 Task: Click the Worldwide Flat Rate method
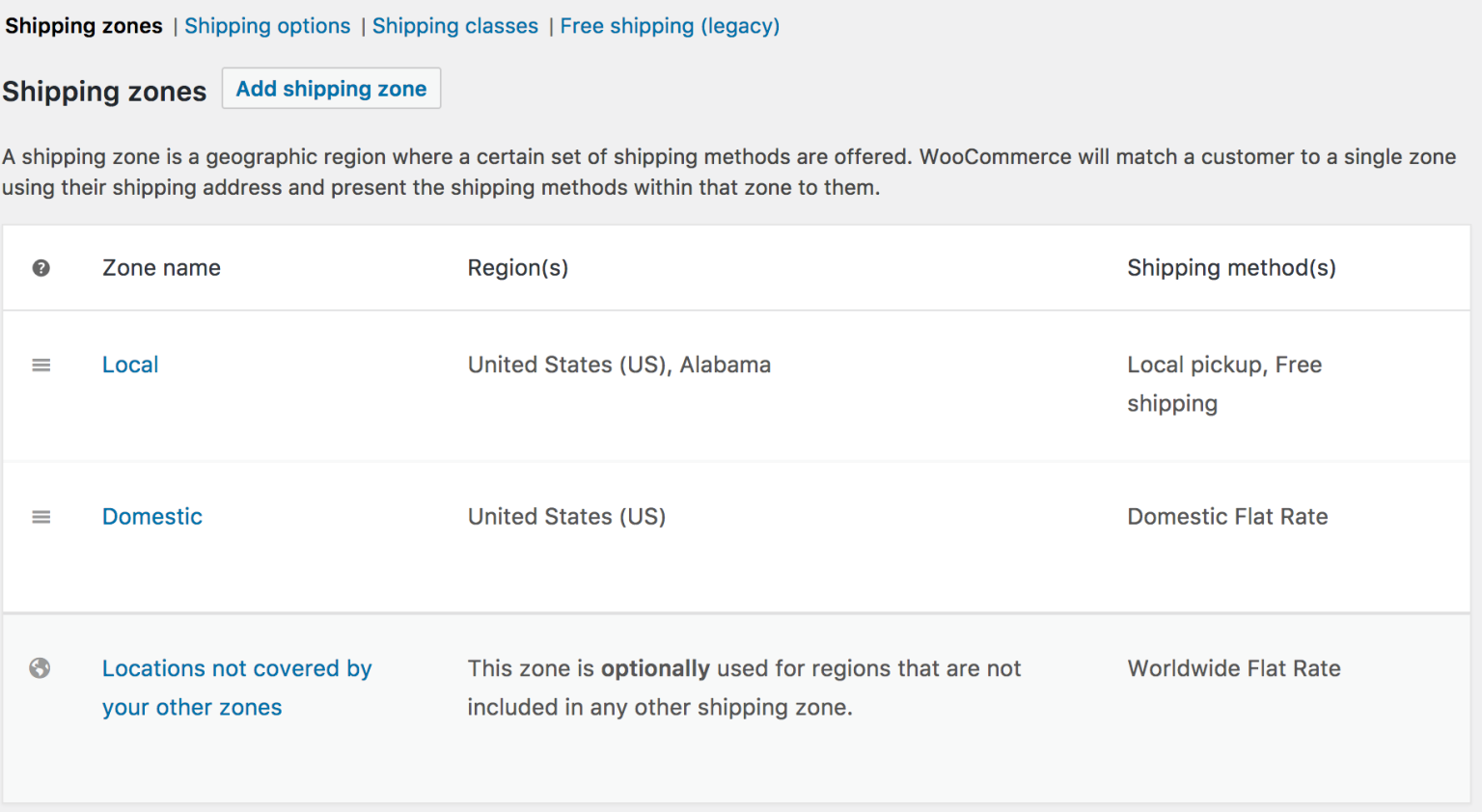[1234, 668]
